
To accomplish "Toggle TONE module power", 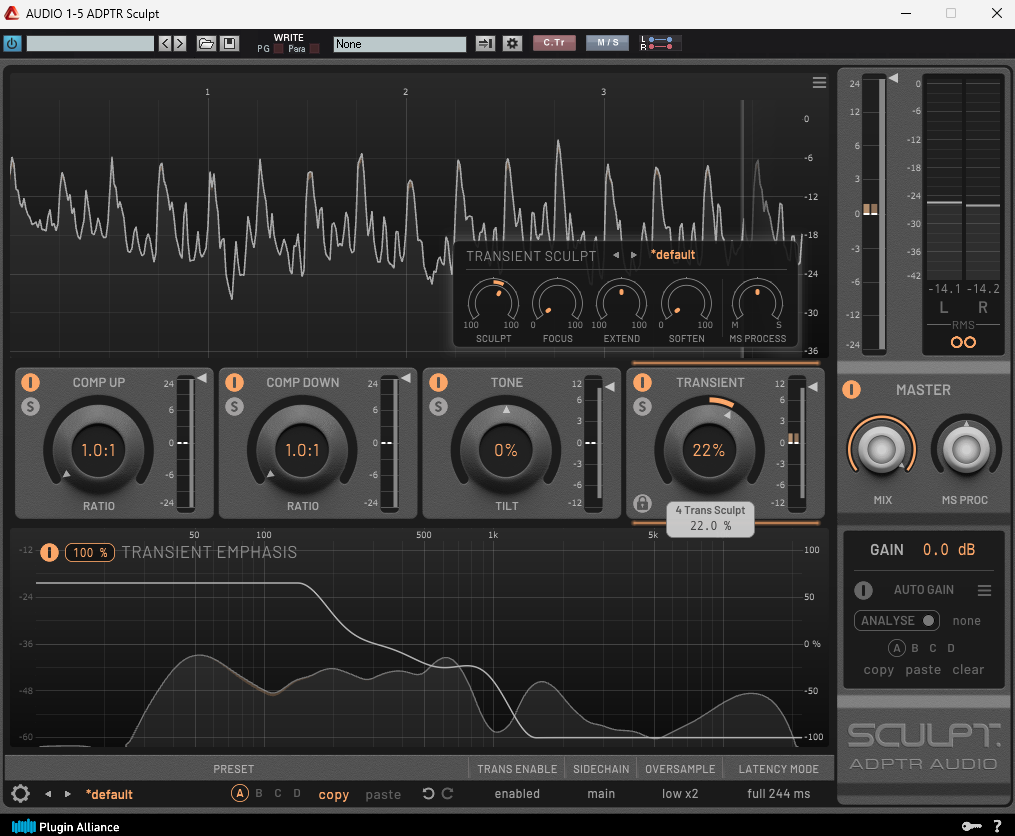I will [438, 383].
